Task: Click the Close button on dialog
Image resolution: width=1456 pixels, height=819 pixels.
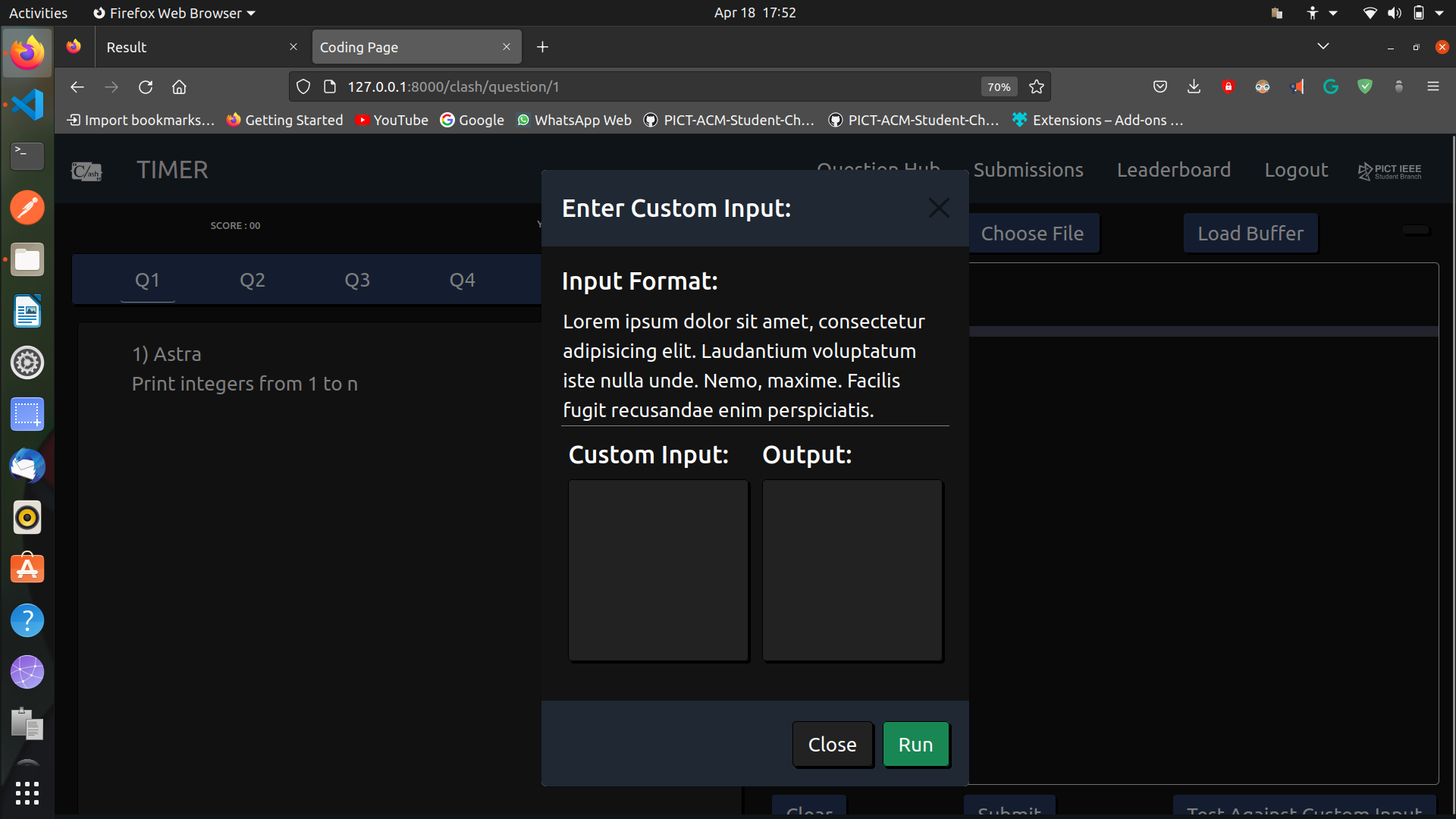Action: (833, 744)
